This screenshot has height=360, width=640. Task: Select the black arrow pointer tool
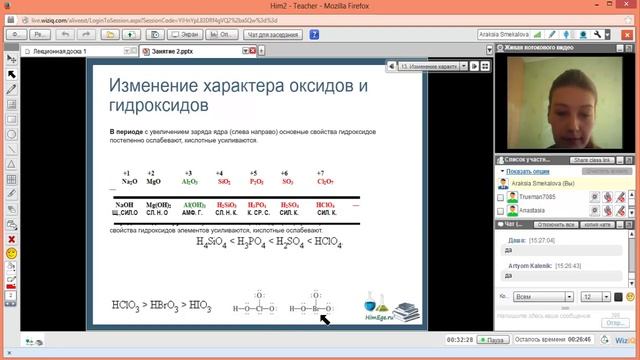11,74
